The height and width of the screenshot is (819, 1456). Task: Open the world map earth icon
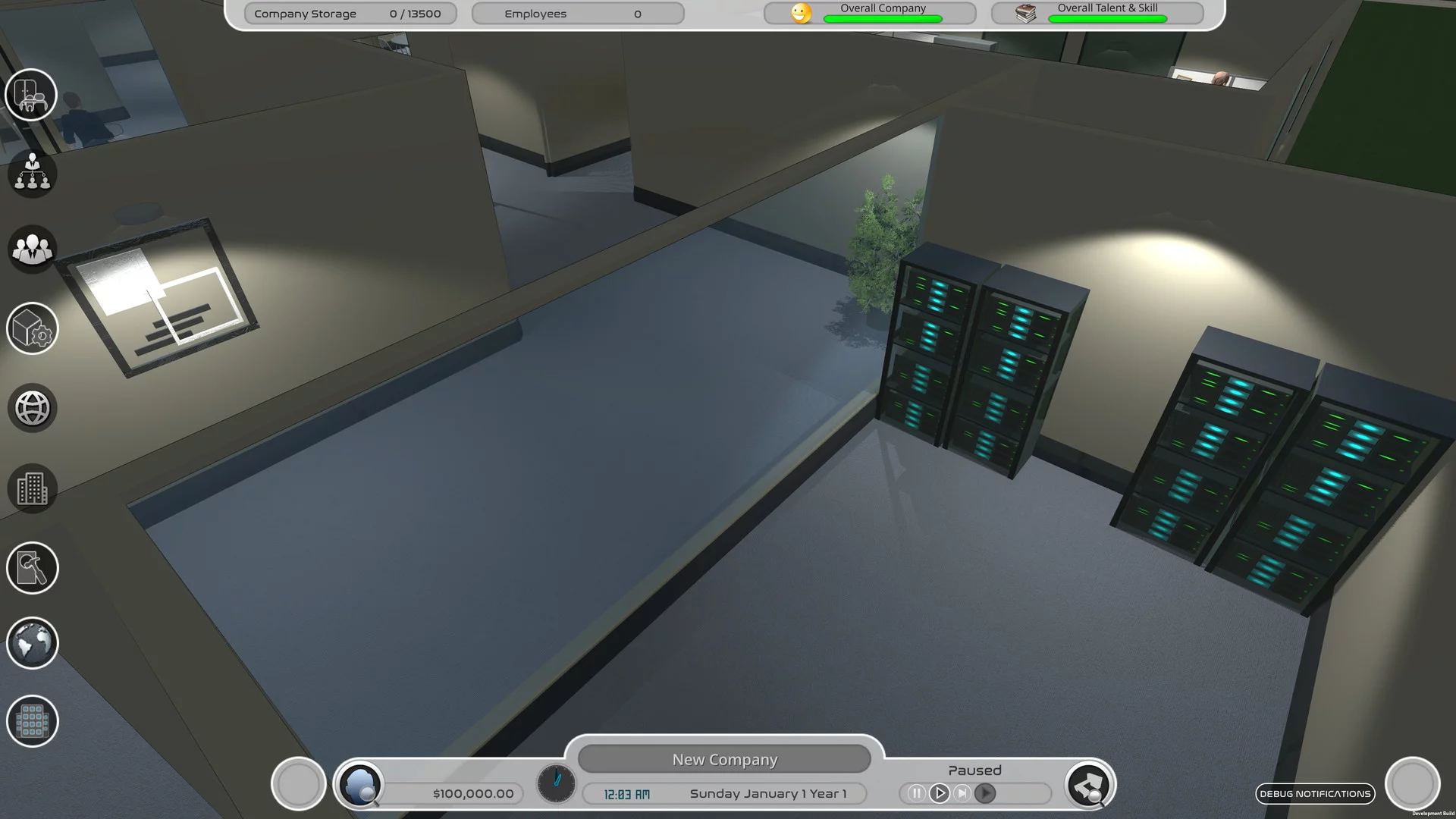click(32, 643)
